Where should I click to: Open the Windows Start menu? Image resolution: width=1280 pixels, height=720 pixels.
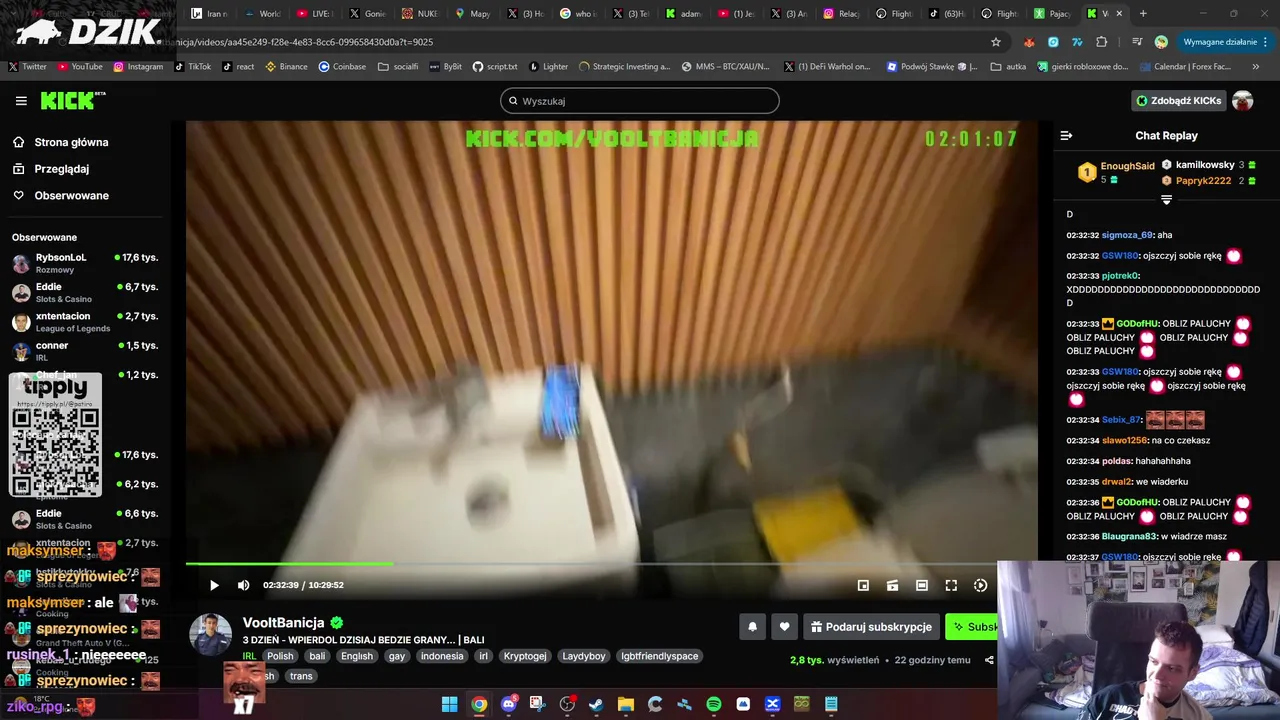point(449,704)
